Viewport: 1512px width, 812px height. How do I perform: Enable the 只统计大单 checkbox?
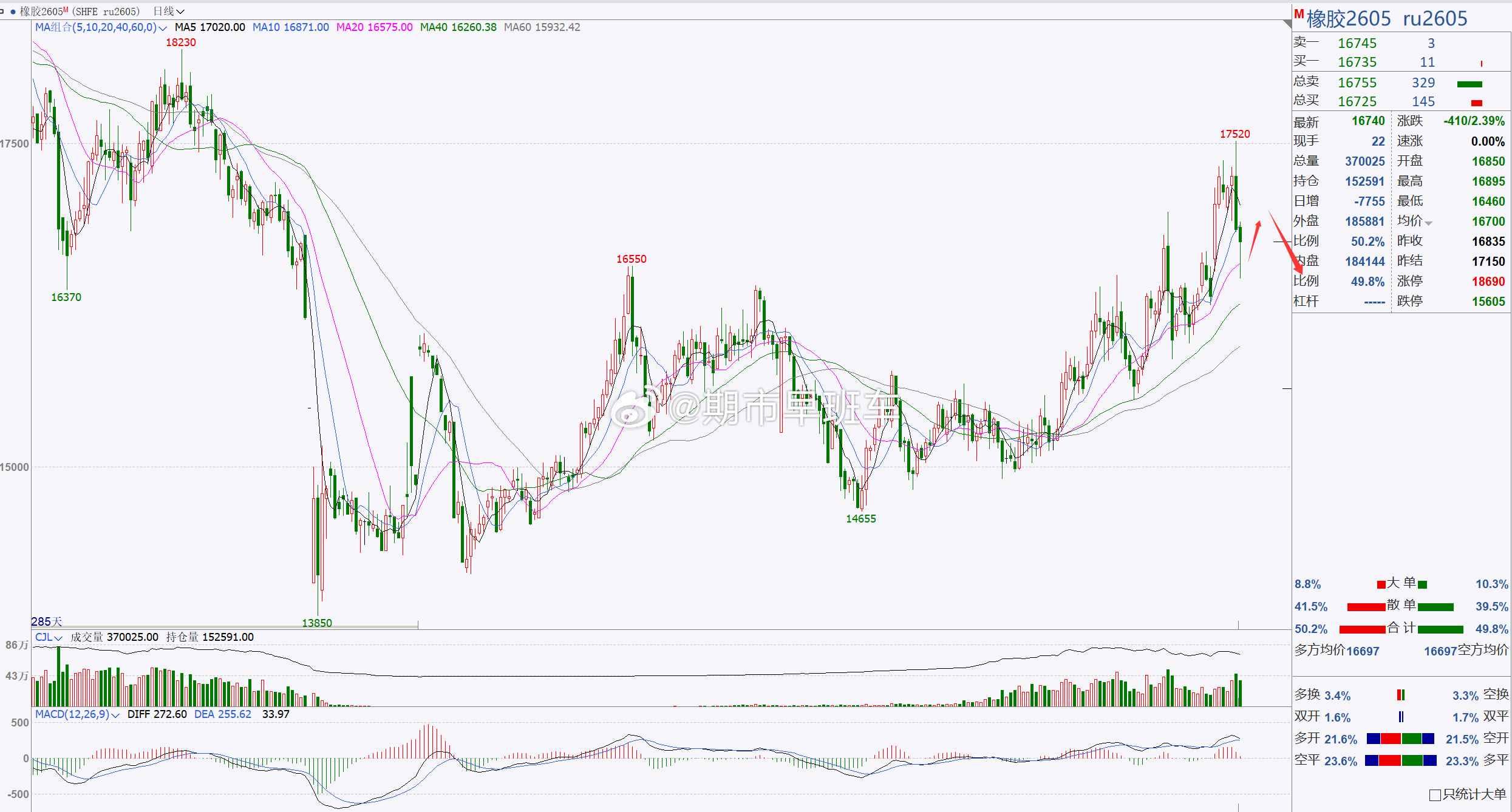[1435, 794]
